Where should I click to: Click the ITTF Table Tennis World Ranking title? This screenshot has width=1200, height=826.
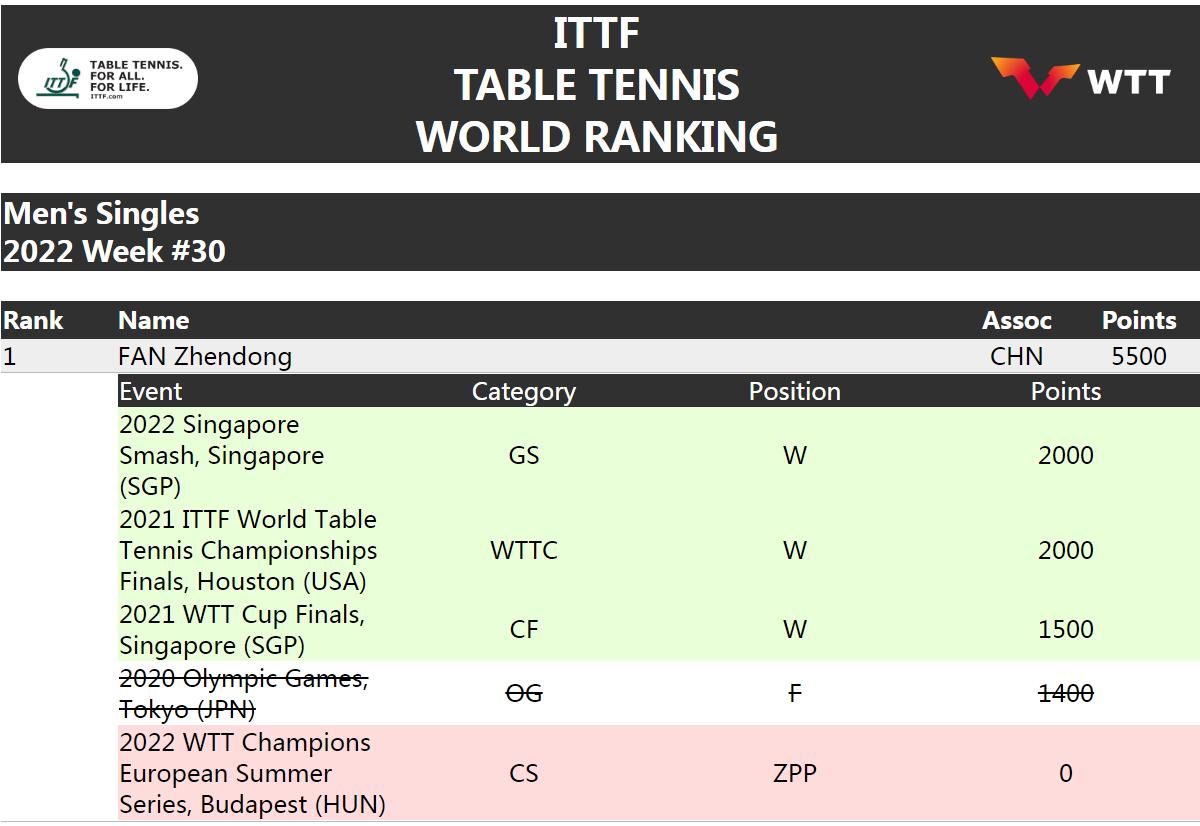[597, 84]
